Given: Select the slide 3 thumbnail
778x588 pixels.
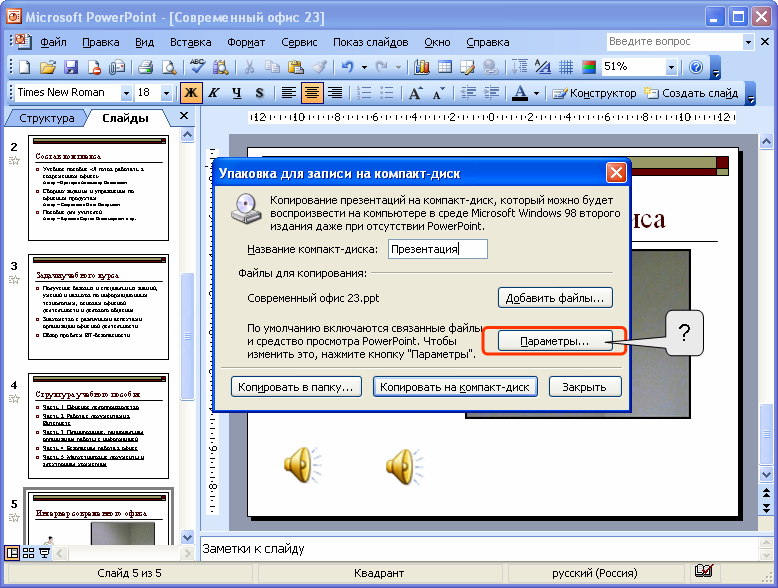Looking at the screenshot, I should pyautogui.click(x=98, y=307).
